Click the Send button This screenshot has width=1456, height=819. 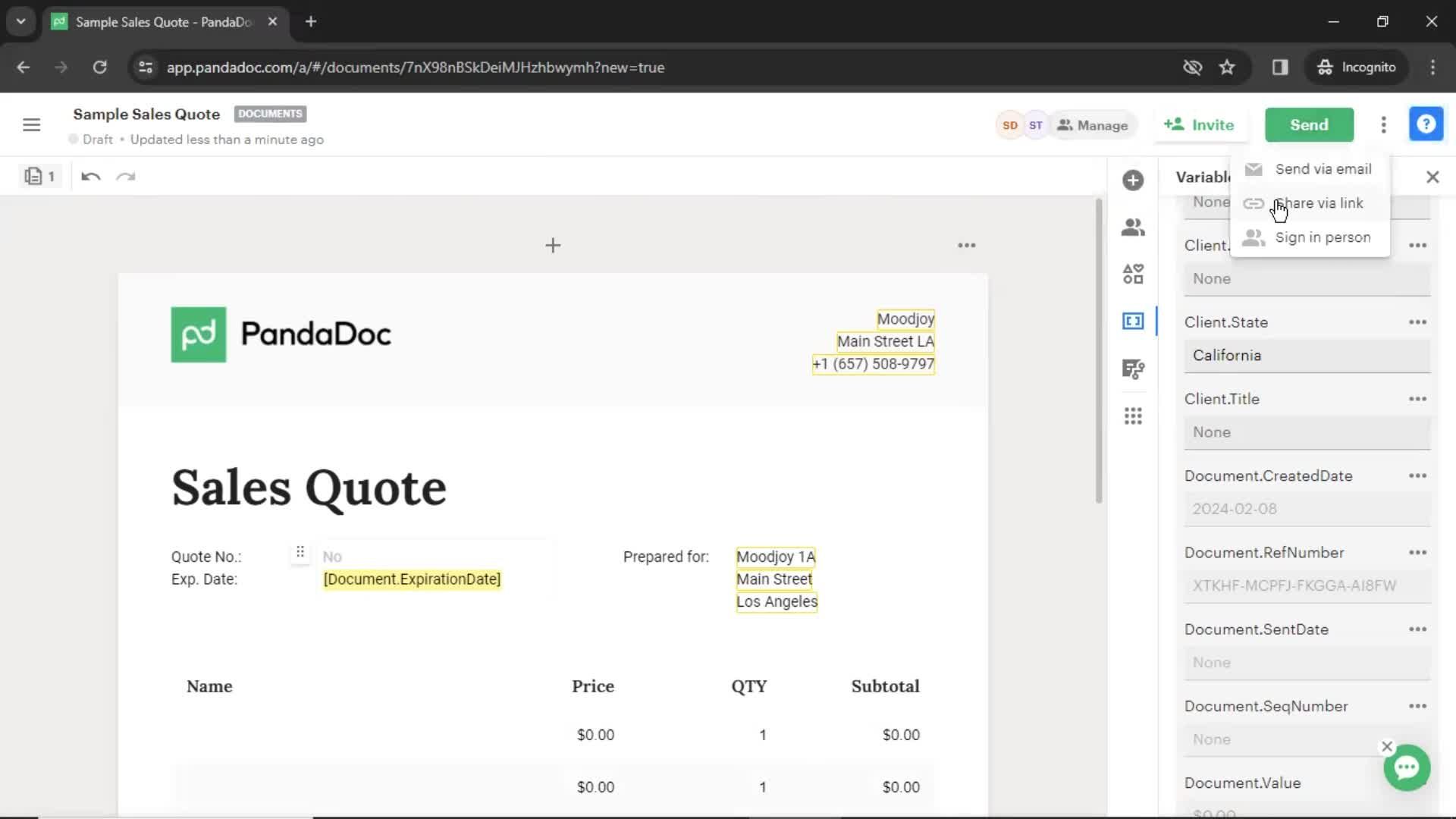click(x=1309, y=124)
